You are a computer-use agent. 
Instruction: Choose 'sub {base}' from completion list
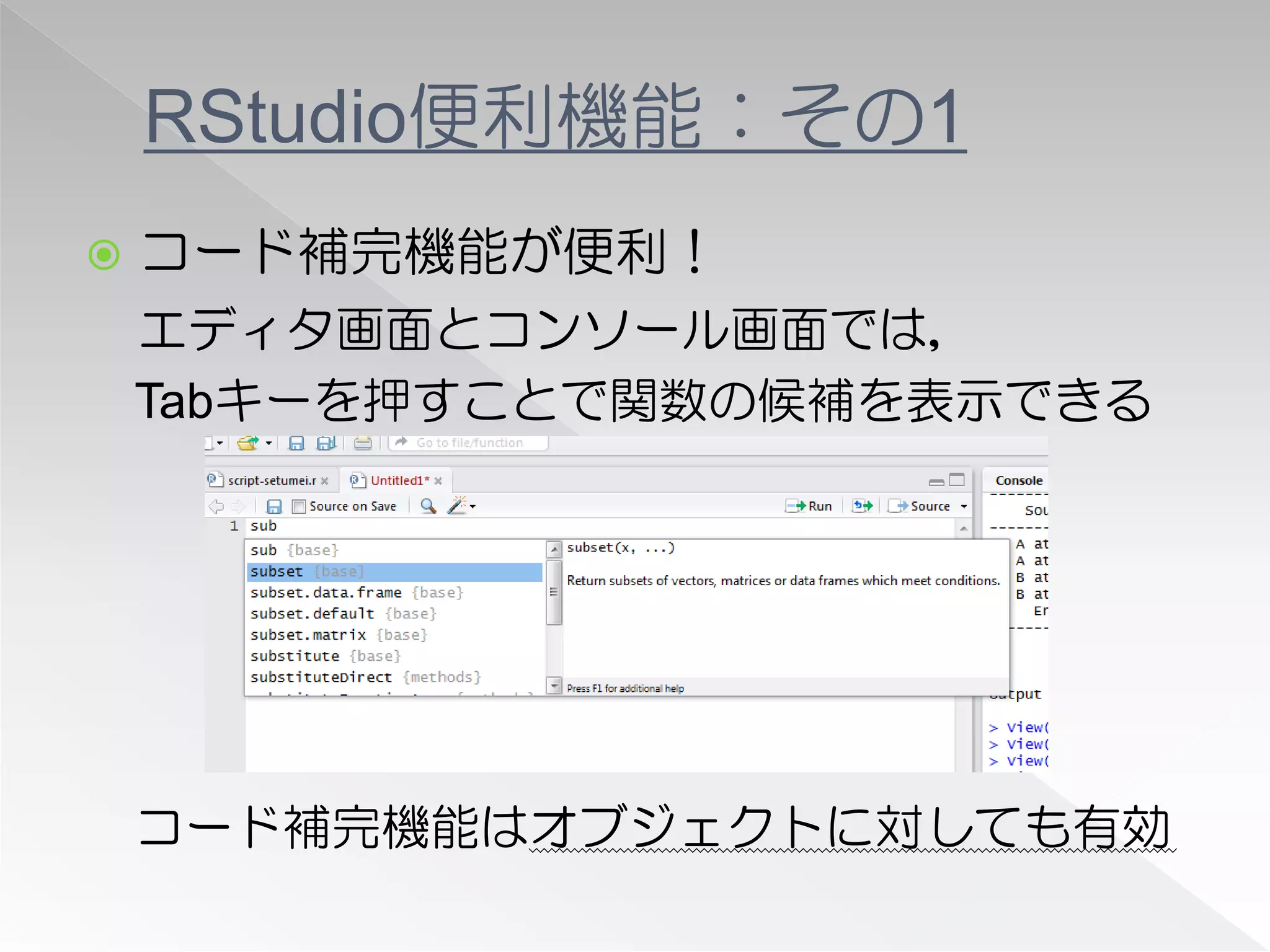point(394,550)
